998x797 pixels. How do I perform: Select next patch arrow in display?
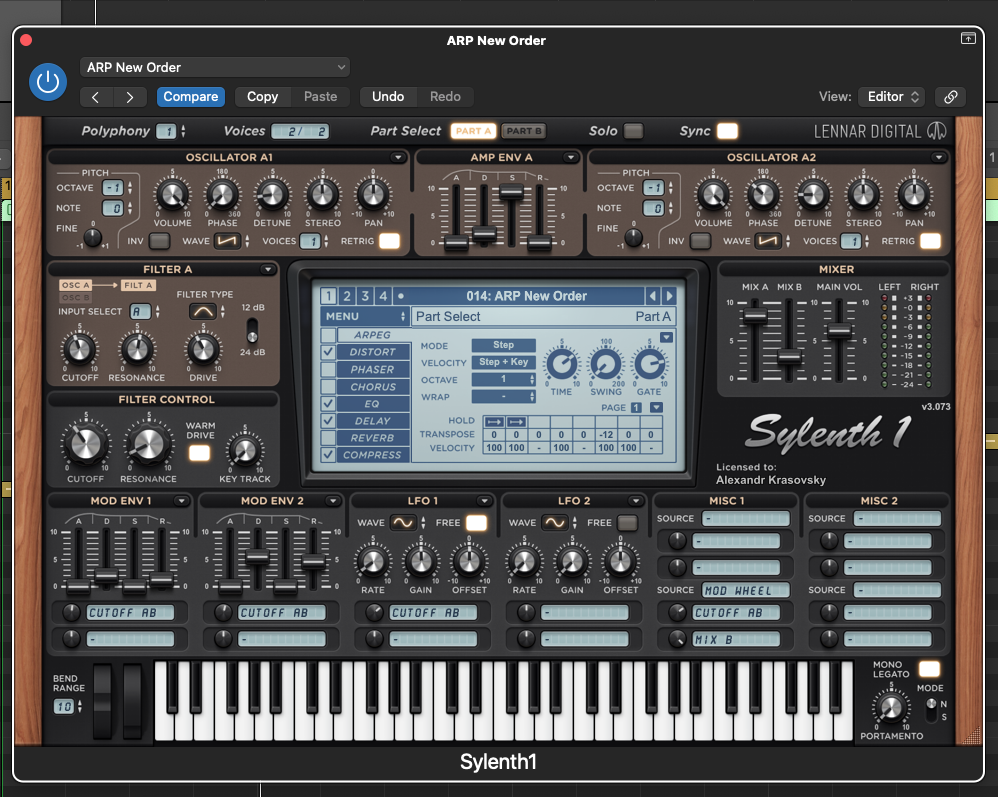pyautogui.click(x=668, y=296)
